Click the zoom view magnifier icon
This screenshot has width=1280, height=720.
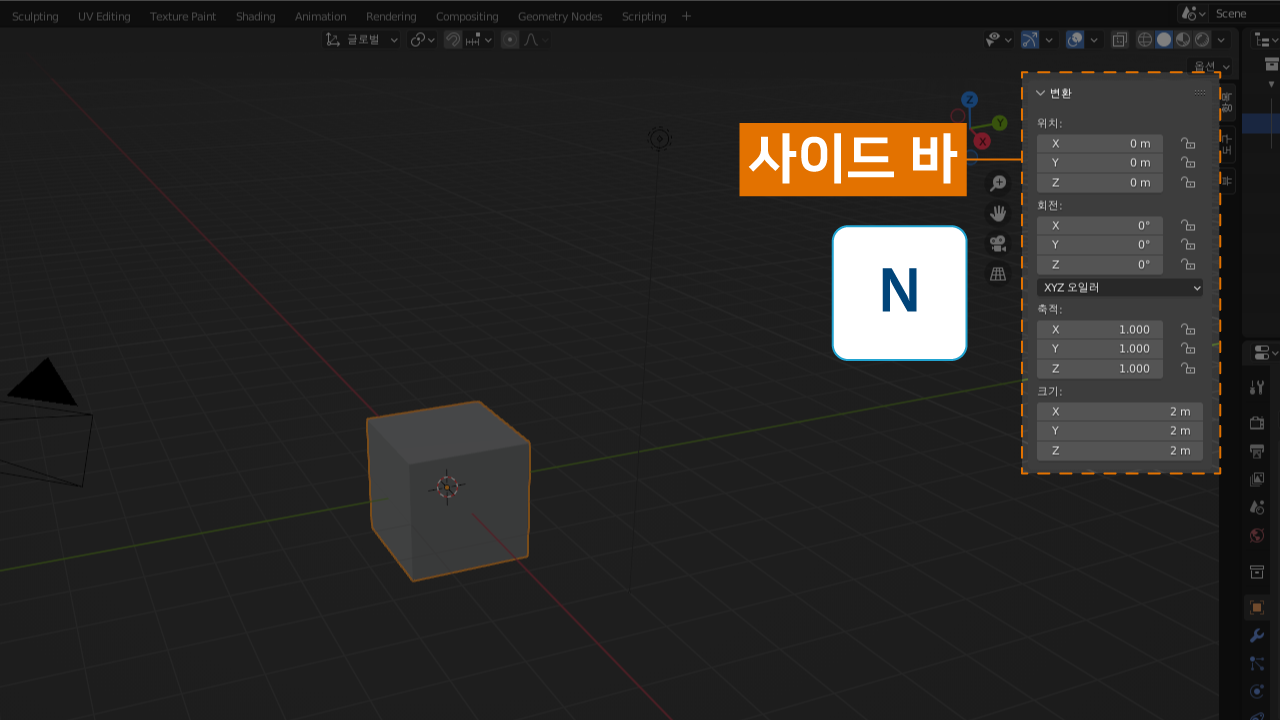[997, 183]
